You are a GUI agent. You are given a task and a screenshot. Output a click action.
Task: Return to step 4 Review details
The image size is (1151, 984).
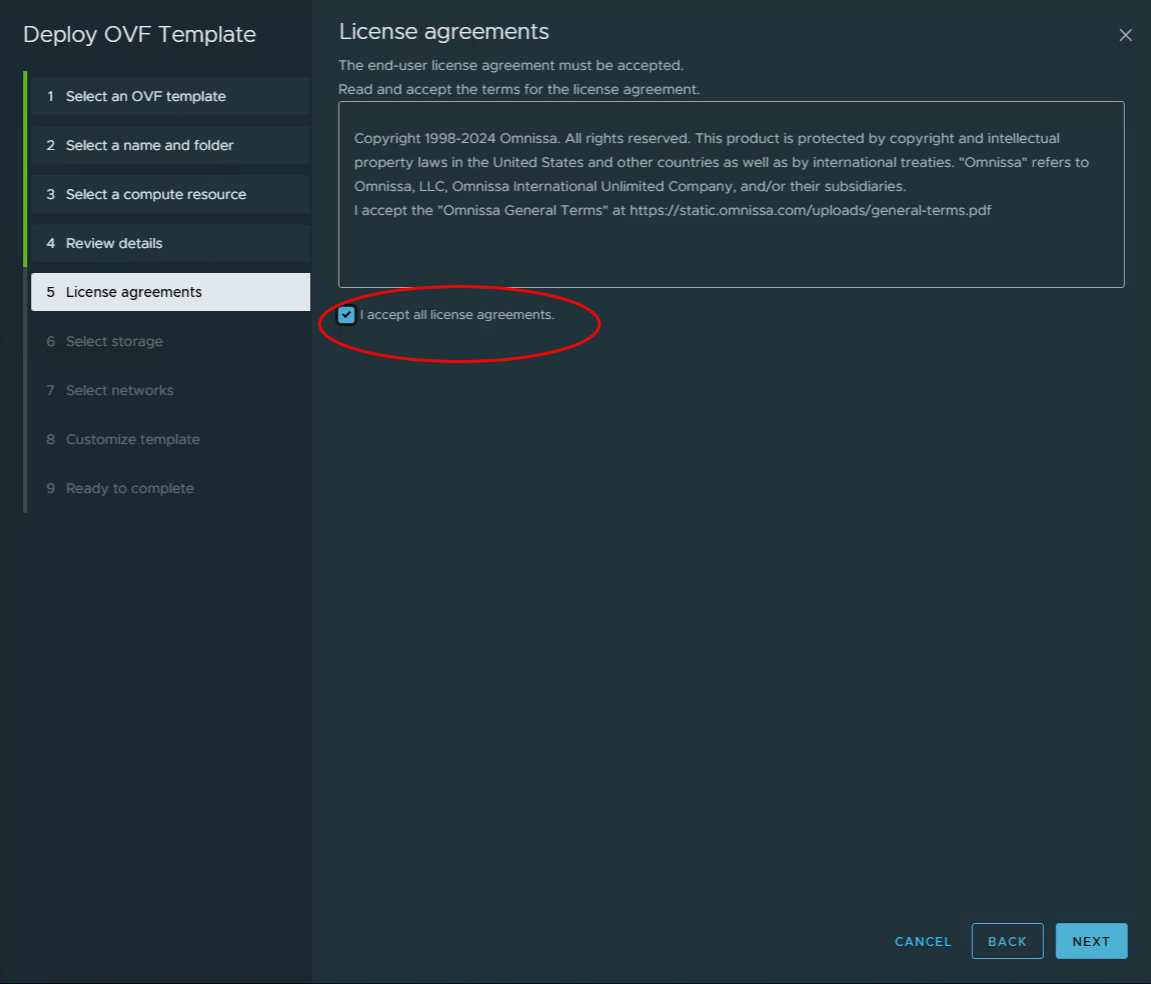click(114, 243)
